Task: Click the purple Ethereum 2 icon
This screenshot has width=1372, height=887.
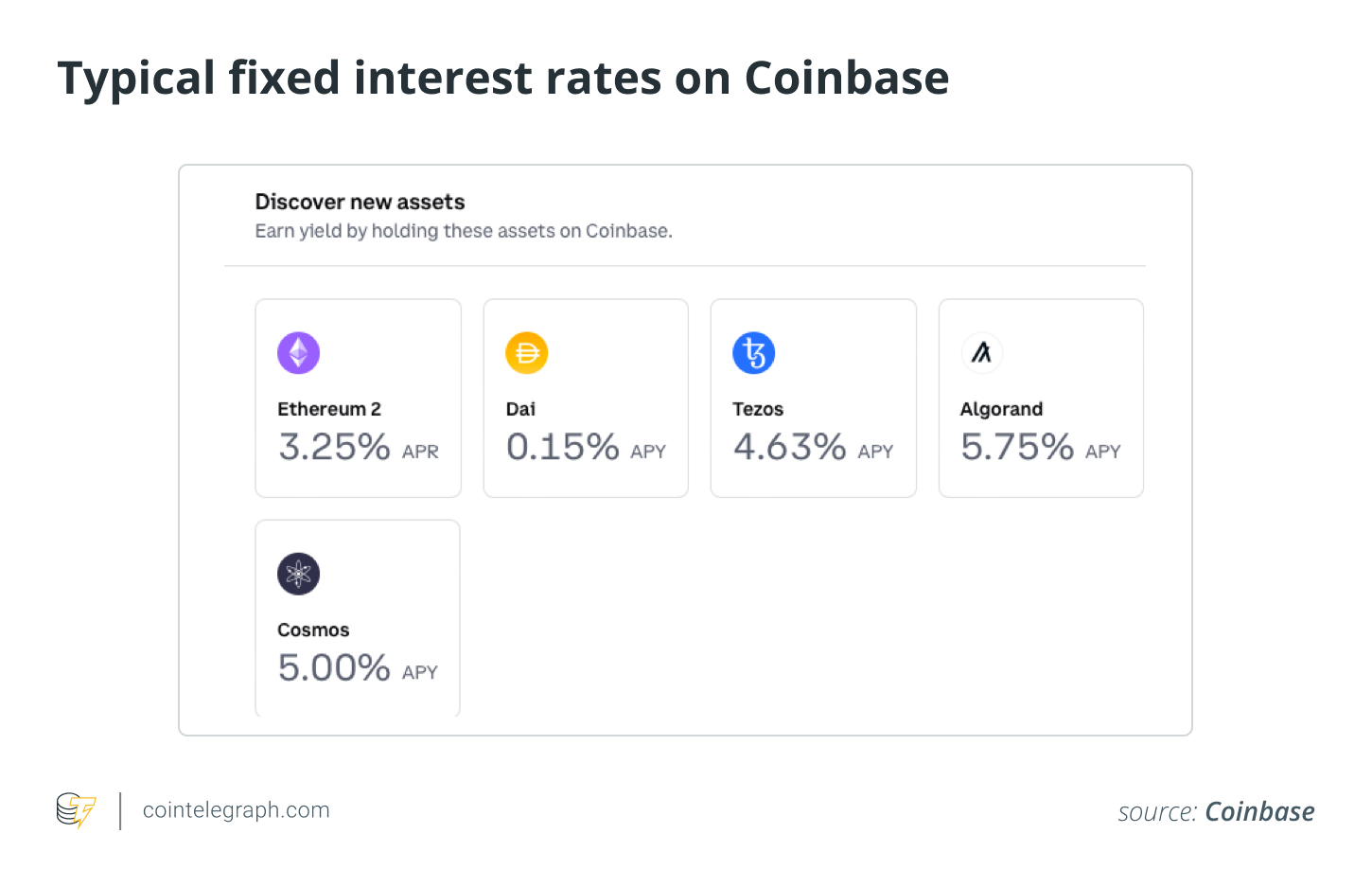Action: click(298, 353)
